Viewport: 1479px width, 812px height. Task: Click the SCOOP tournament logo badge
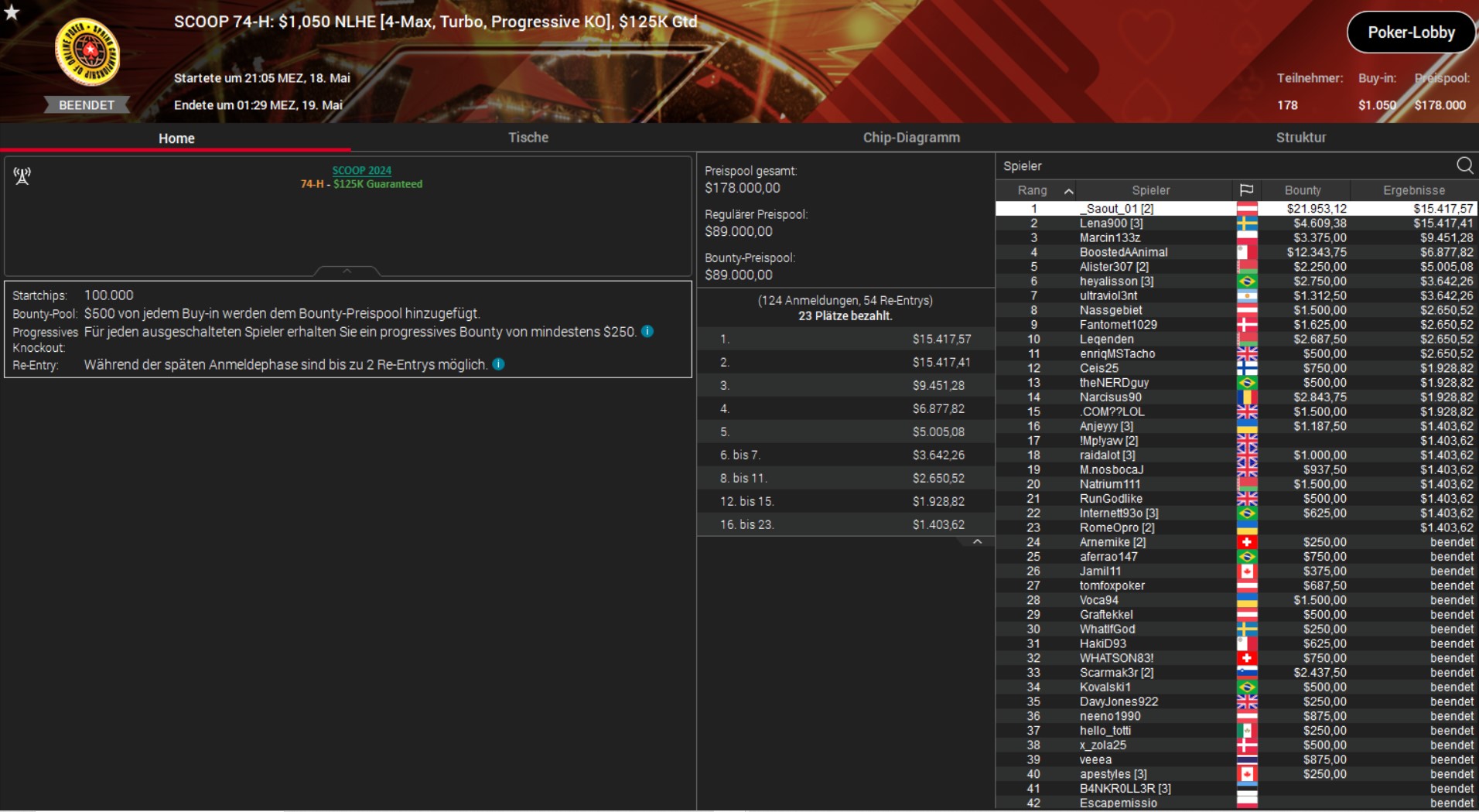point(87,53)
